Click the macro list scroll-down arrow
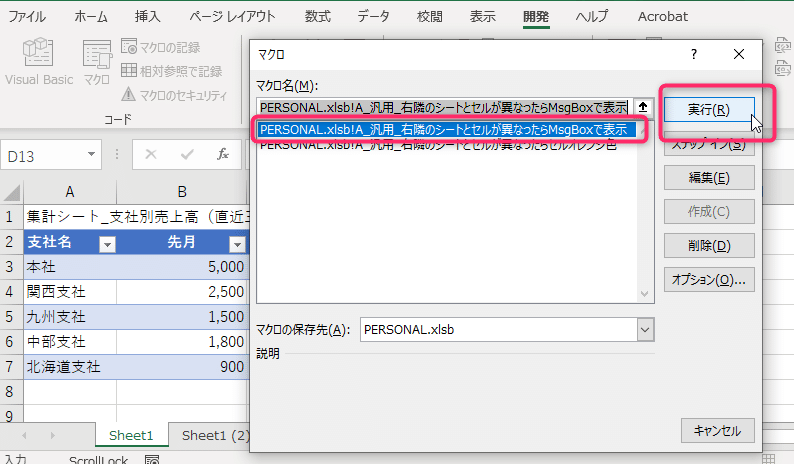794x464 pixels. pos(645,294)
